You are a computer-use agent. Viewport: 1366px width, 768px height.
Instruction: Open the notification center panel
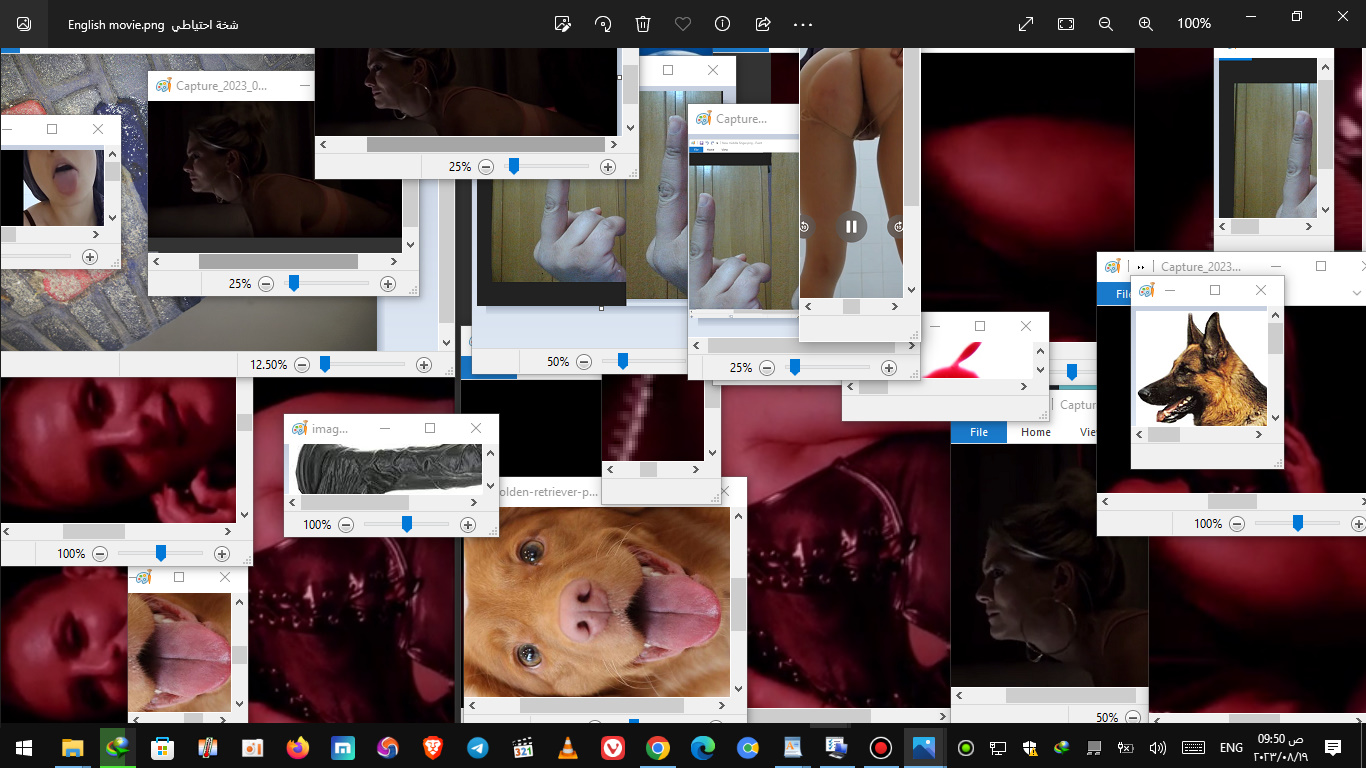click(1332, 748)
